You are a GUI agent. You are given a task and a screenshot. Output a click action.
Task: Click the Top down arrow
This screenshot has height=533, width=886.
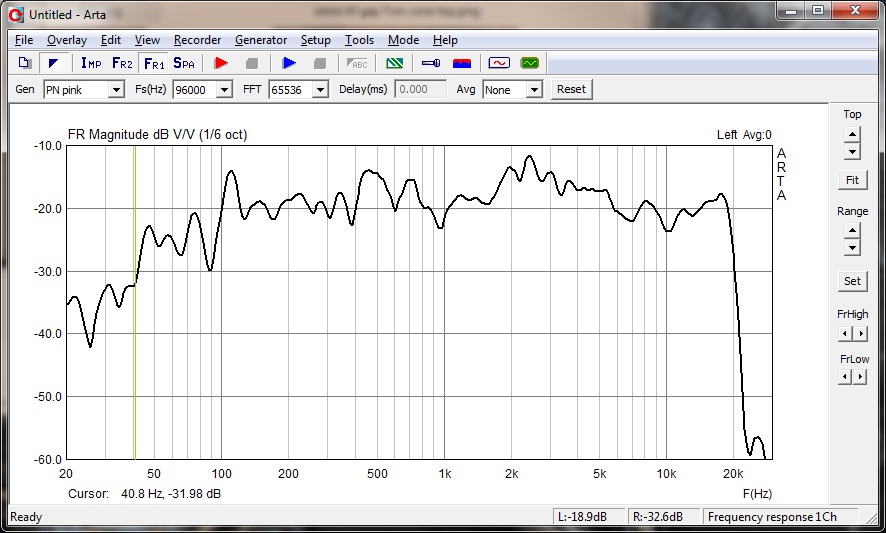(x=852, y=151)
